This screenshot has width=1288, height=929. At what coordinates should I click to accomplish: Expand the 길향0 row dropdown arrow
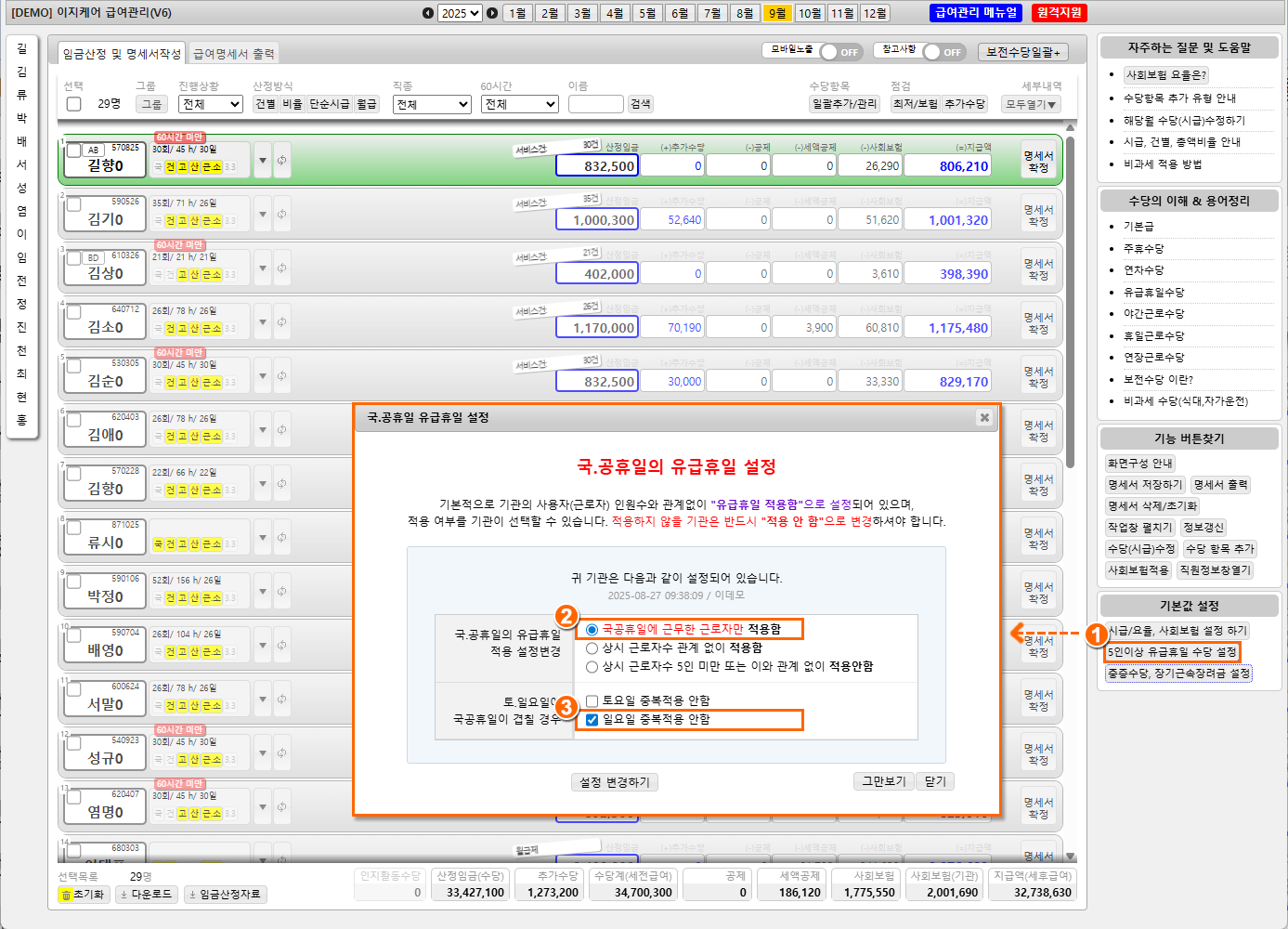(263, 161)
